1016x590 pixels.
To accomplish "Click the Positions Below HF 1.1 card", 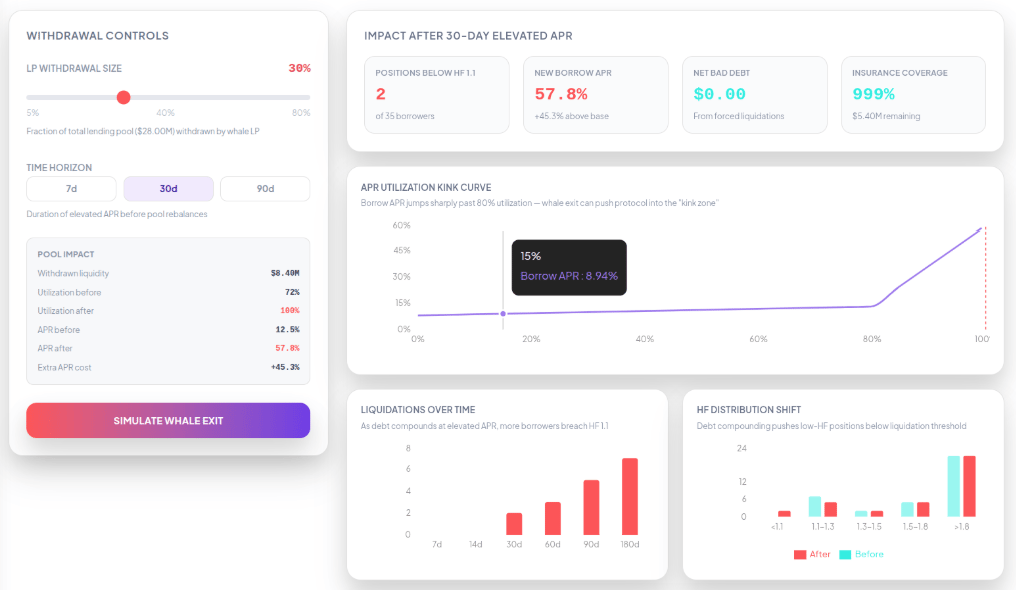I will 437,95.
